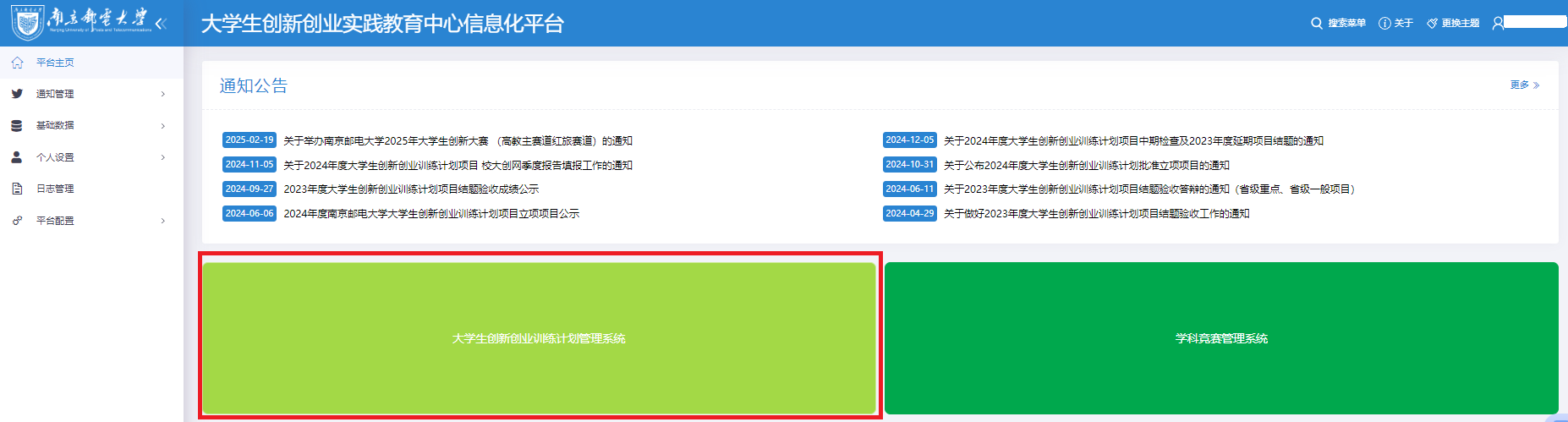Select 个人设置 in the sidebar menu

[x=55, y=157]
